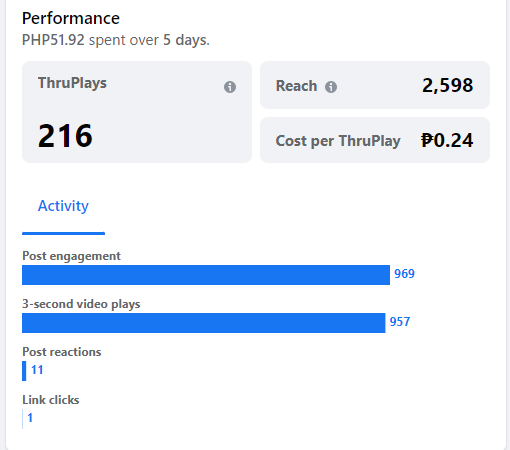Click the 3-second video plays label
This screenshot has width=510, height=450.
pyautogui.click(x=81, y=304)
